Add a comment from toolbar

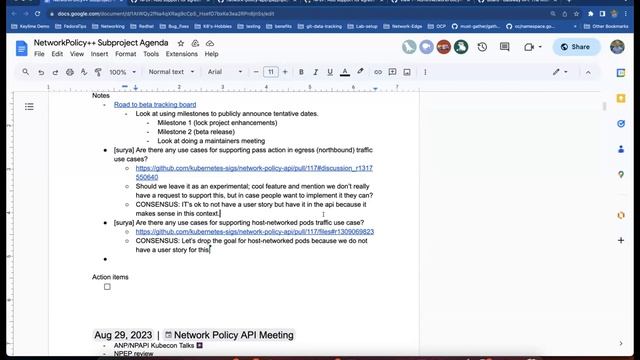[392, 72]
